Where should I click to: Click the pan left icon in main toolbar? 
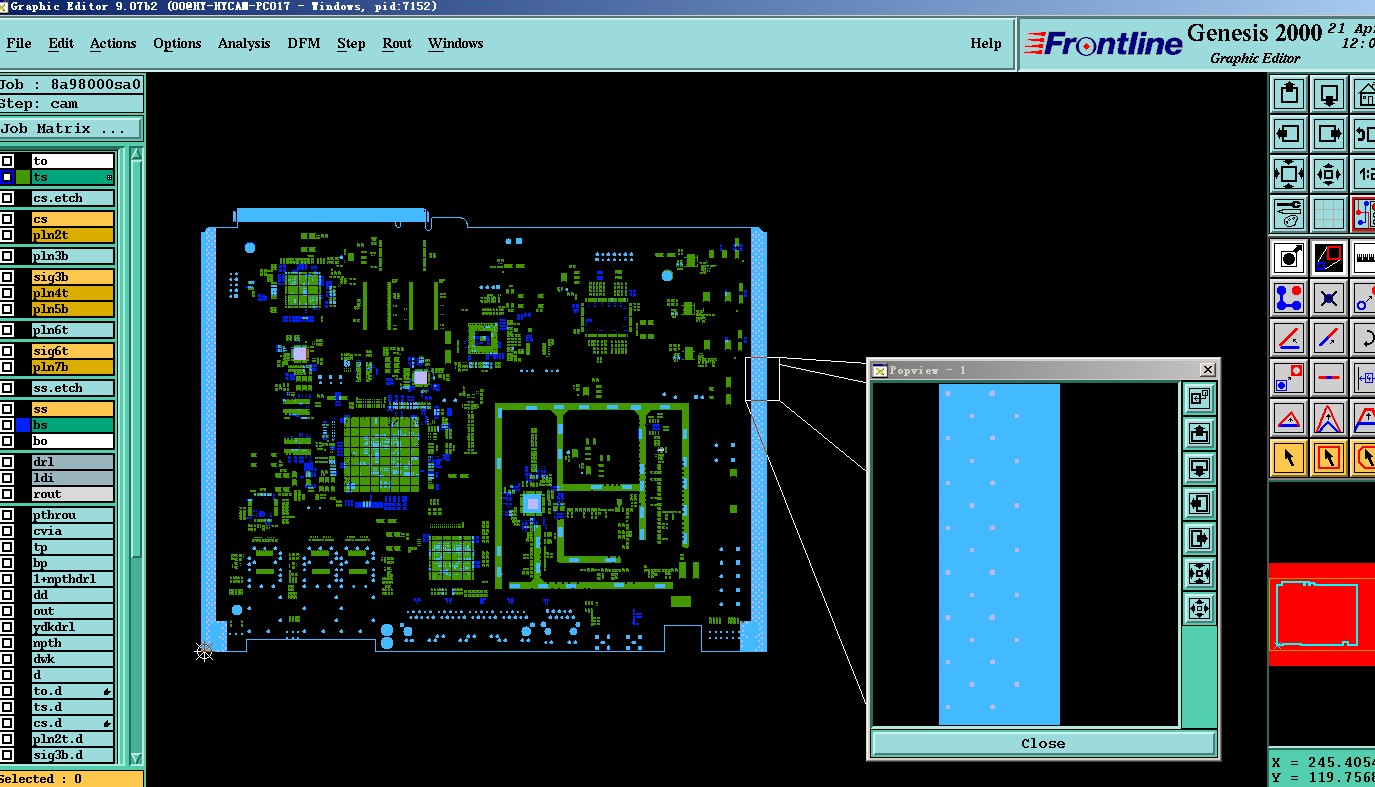tap(1289, 134)
